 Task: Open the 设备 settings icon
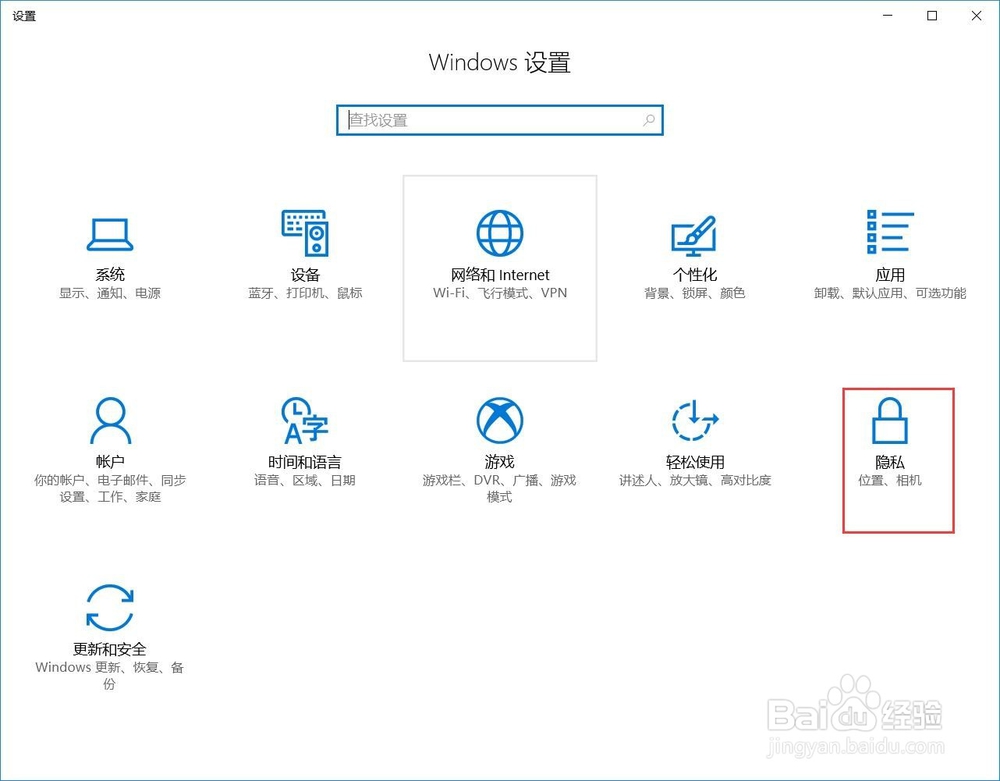(305, 234)
